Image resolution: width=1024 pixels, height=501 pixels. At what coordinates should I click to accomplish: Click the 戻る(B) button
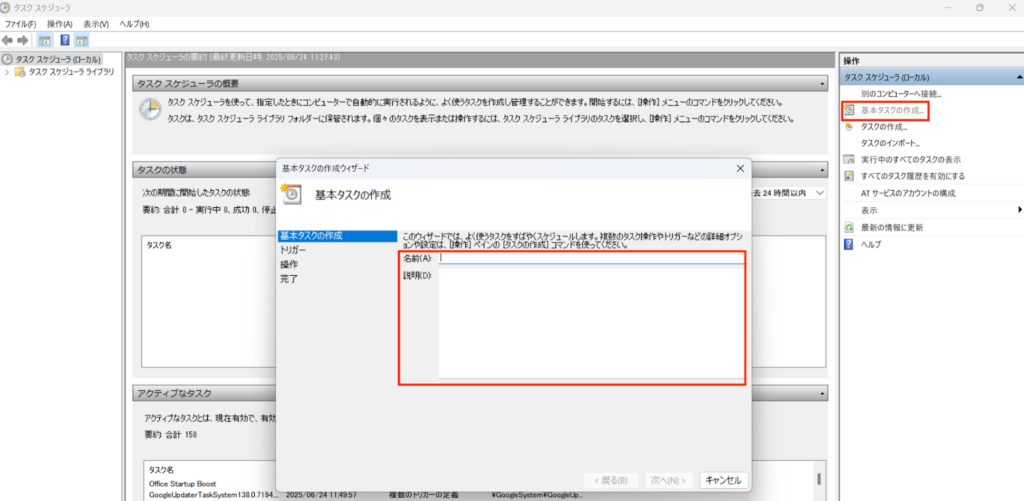point(611,480)
